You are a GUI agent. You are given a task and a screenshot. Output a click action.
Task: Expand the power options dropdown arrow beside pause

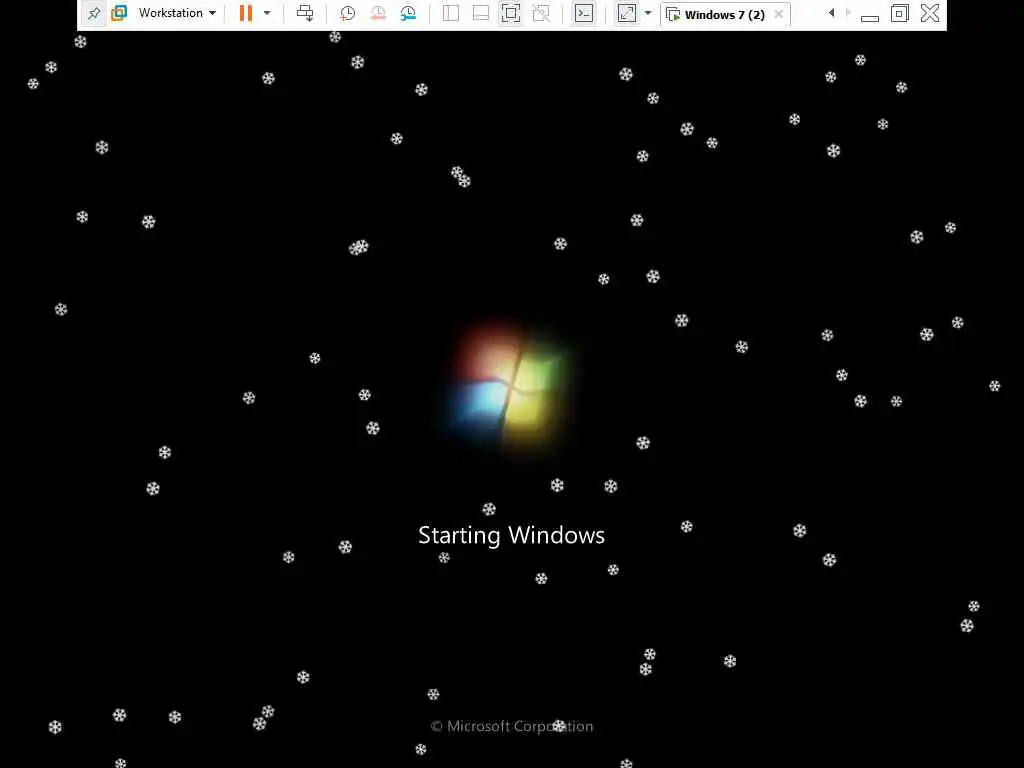coord(267,13)
